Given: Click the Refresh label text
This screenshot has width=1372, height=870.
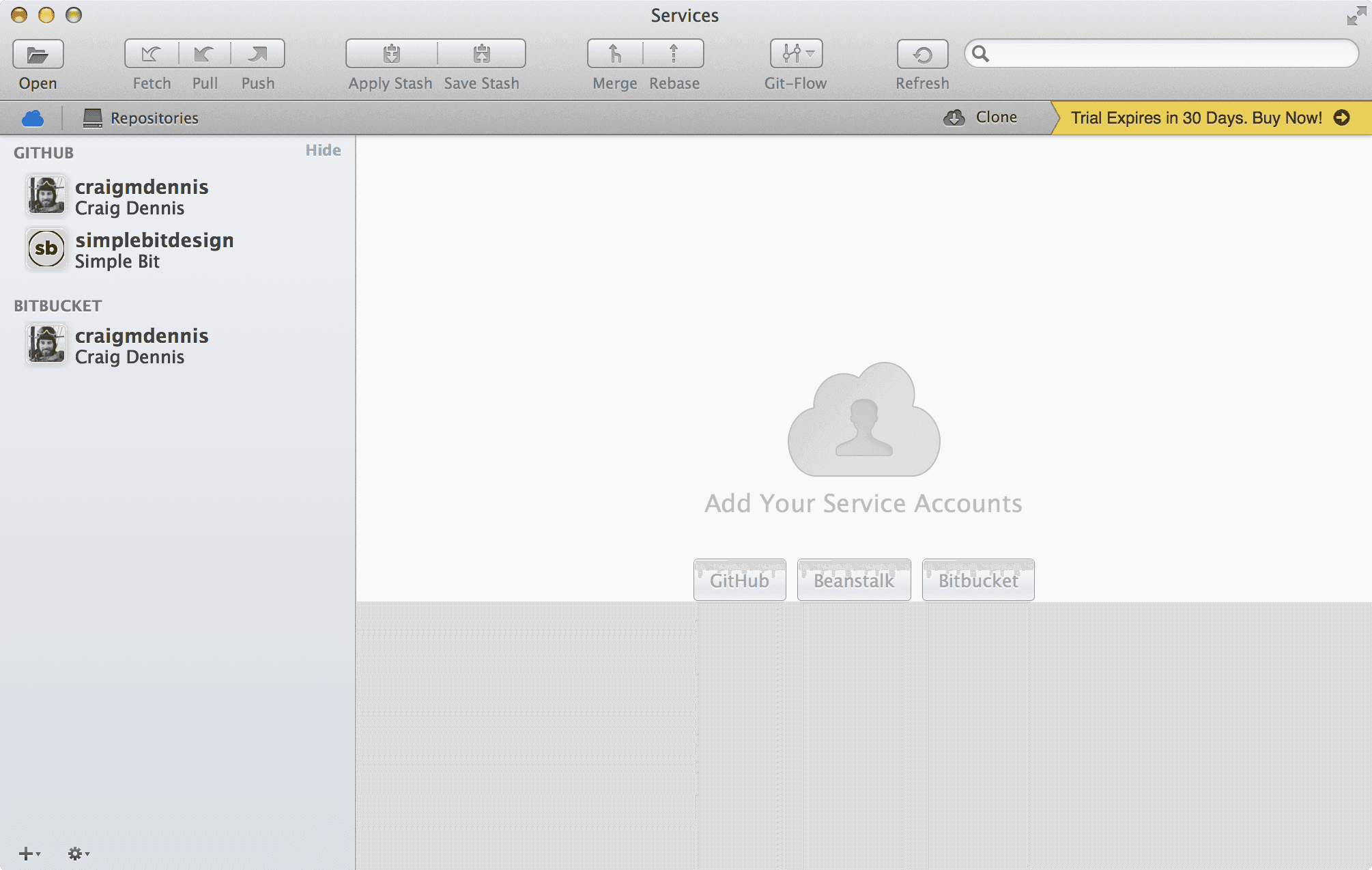Looking at the screenshot, I should pyautogui.click(x=923, y=83).
